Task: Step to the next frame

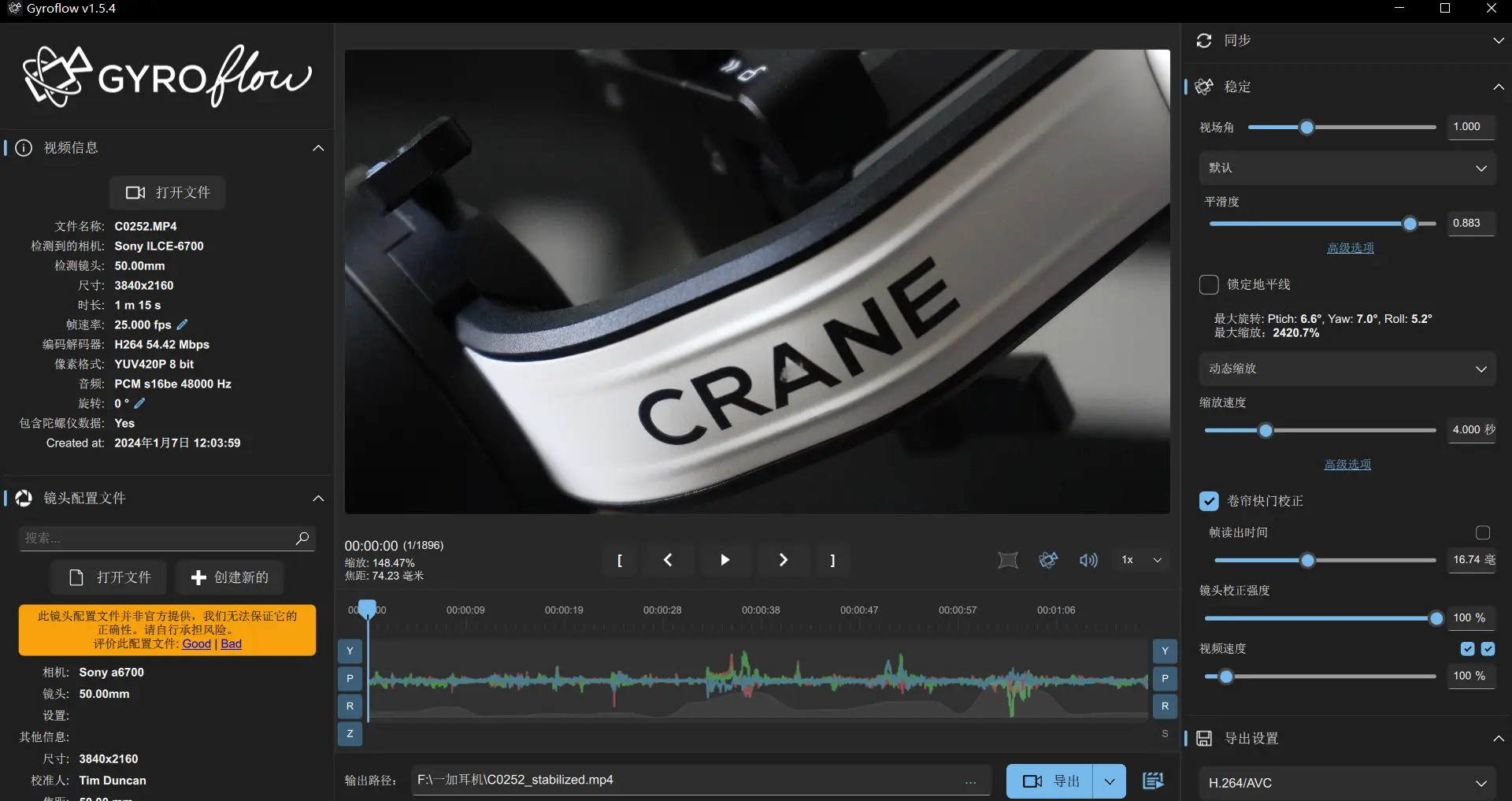Action: point(783,560)
